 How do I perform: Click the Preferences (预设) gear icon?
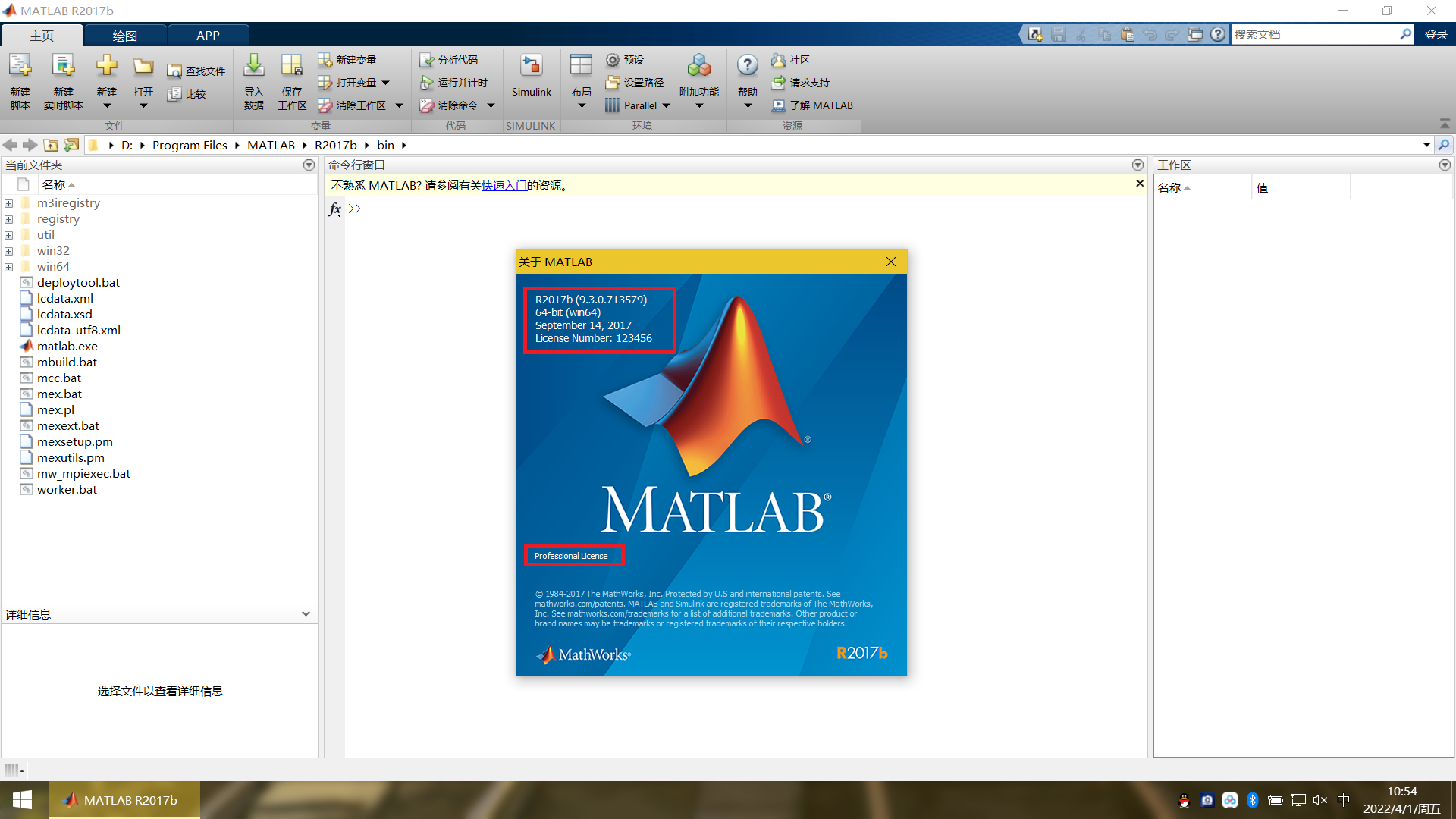click(x=613, y=60)
